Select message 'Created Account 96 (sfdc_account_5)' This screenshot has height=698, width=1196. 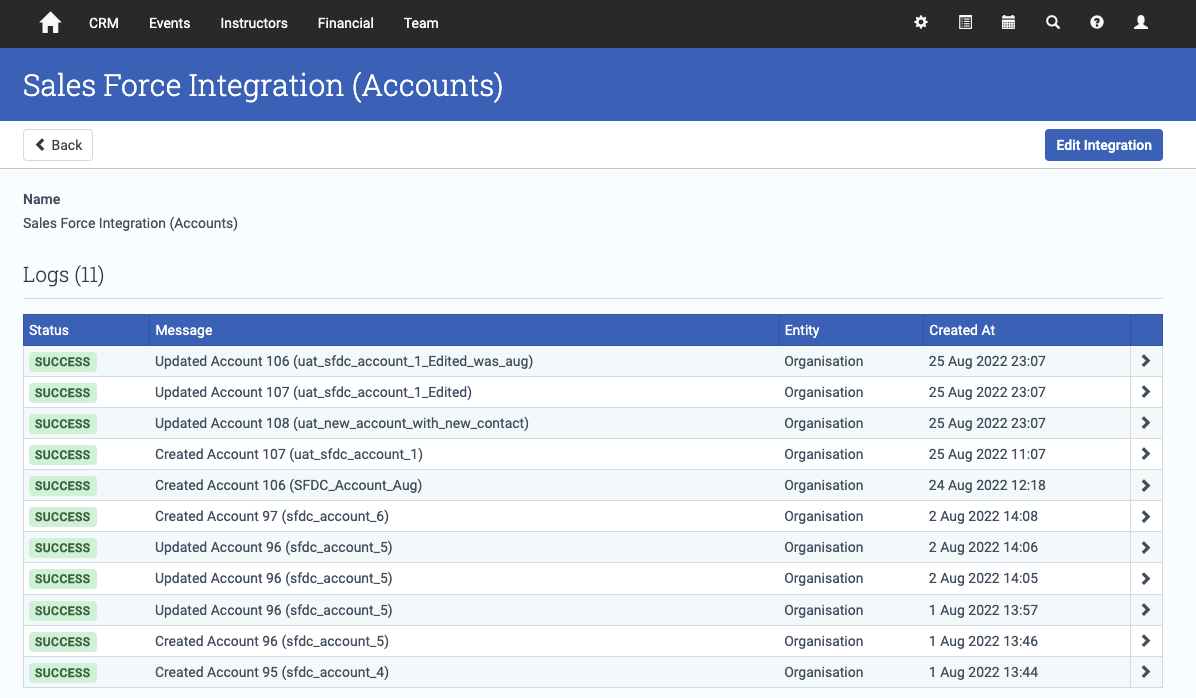pyautogui.click(x=272, y=642)
